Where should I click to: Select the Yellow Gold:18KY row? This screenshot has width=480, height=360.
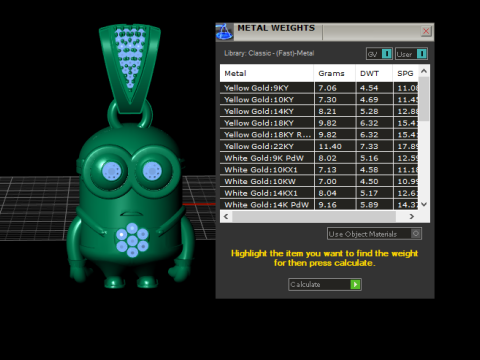(319, 123)
